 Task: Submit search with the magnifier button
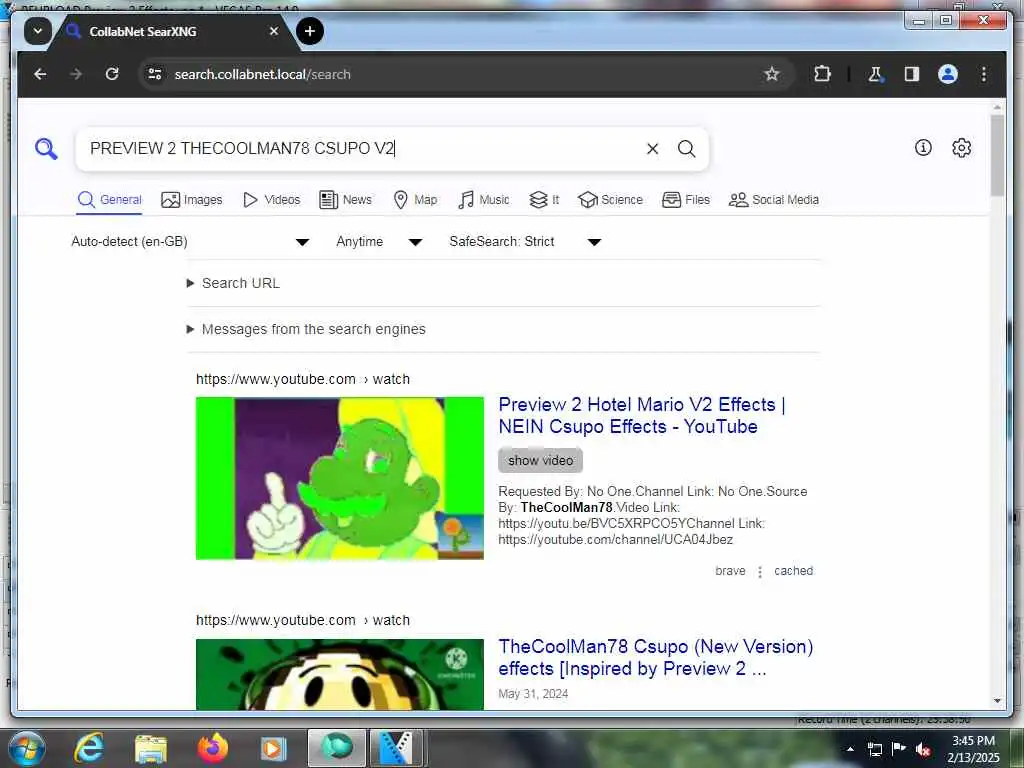686,149
